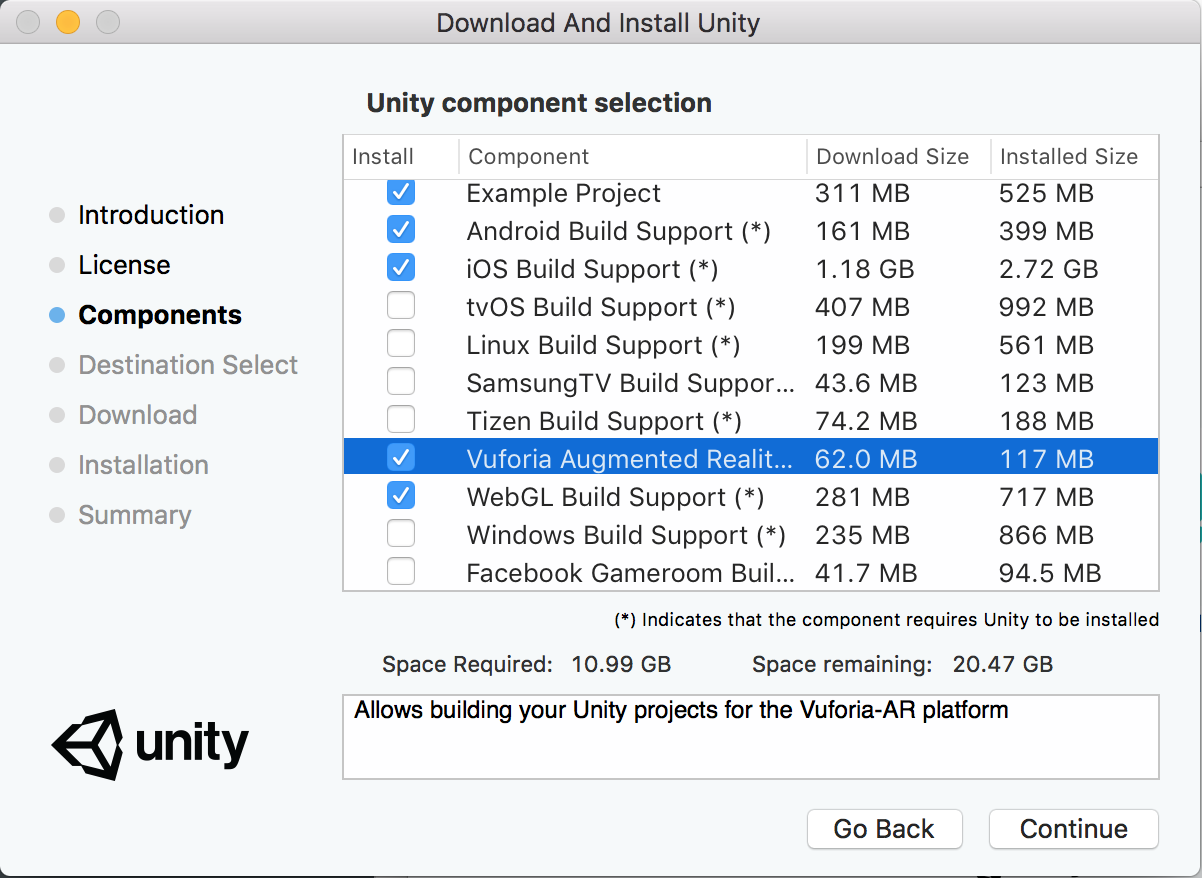Click the Space remaining 20.47 GB value
Image resolution: width=1202 pixels, height=878 pixels.
pyautogui.click(x=1002, y=664)
